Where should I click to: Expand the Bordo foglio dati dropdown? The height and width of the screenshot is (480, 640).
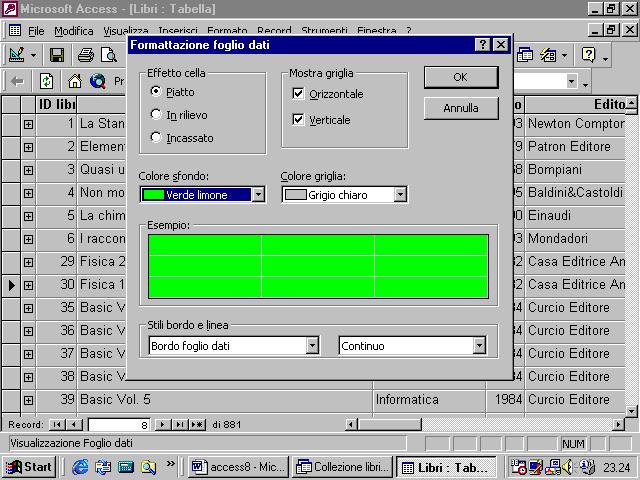pos(312,346)
